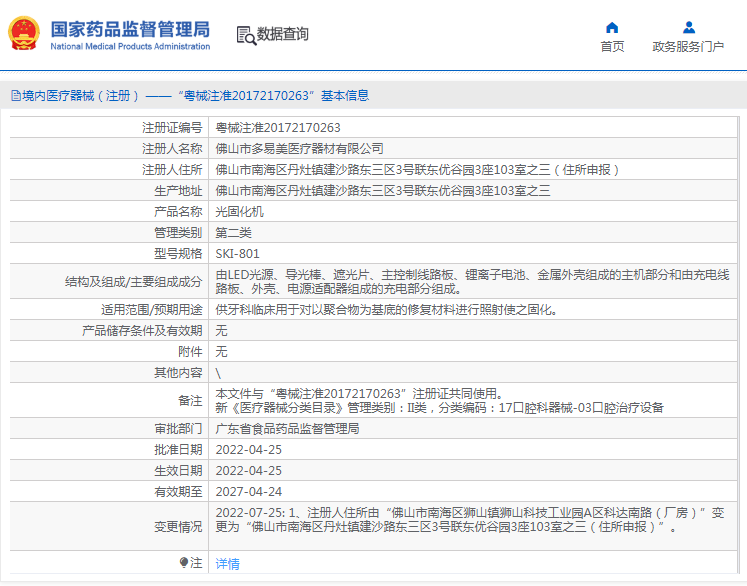This screenshot has width=747, height=586.
Task: Click the approving department 广东省食品药品监督管理局
Action: tap(287, 429)
